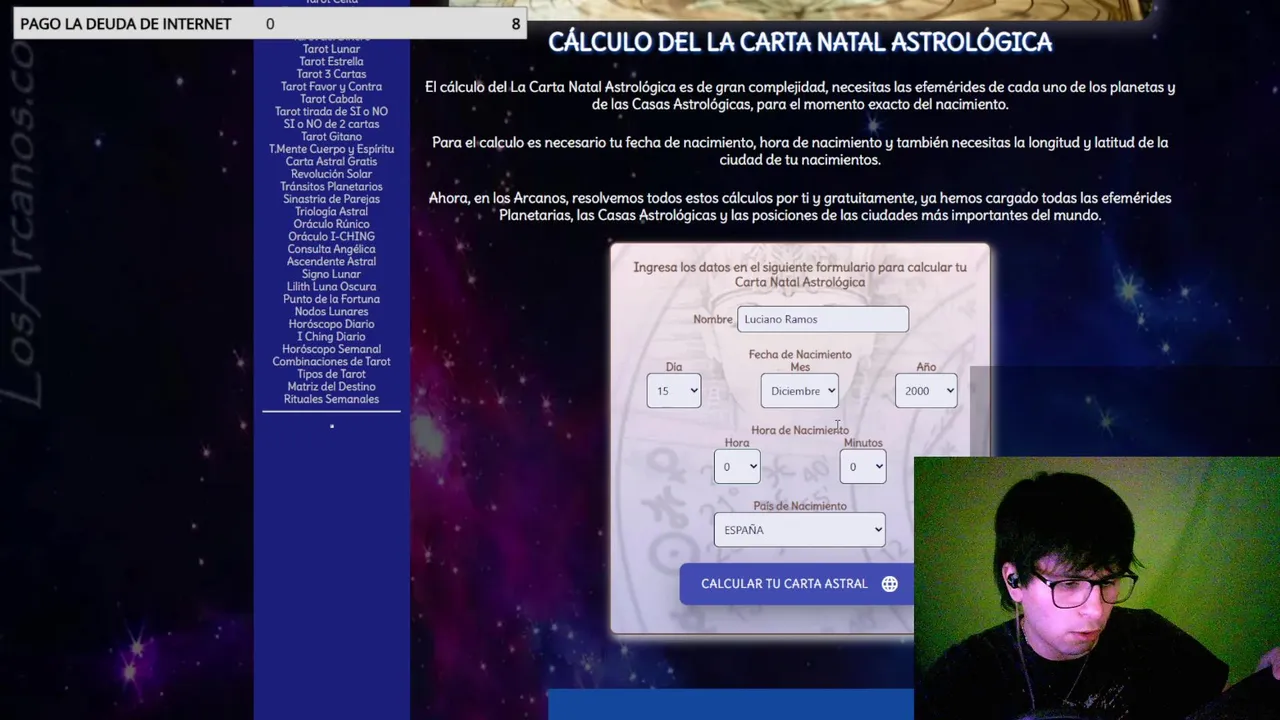Viewport: 1280px width, 720px height.
Task: Click the globe icon on the calculate button
Action: pyautogui.click(x=889, y=584)
